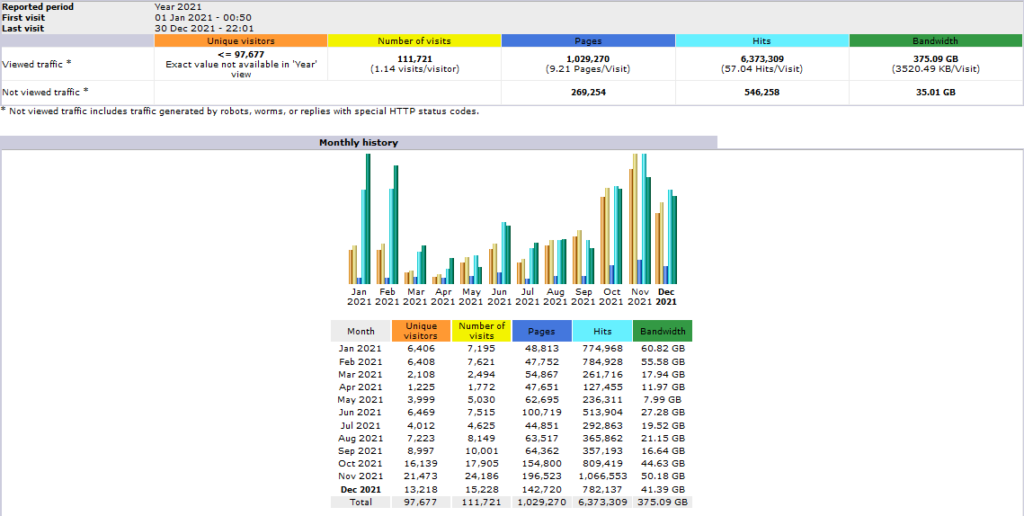Click the bold Dec 2021 label below chart
Image resolution: width=1024 pixels, height=516 pixels.
click(666, 296)
